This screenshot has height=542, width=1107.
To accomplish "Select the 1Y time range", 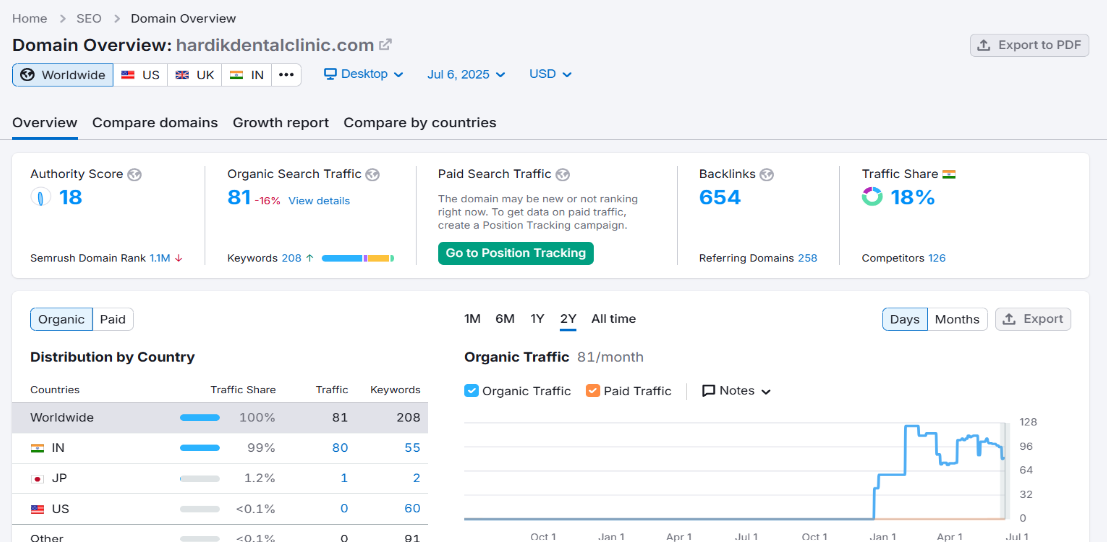I will click(x=537, y=319).
